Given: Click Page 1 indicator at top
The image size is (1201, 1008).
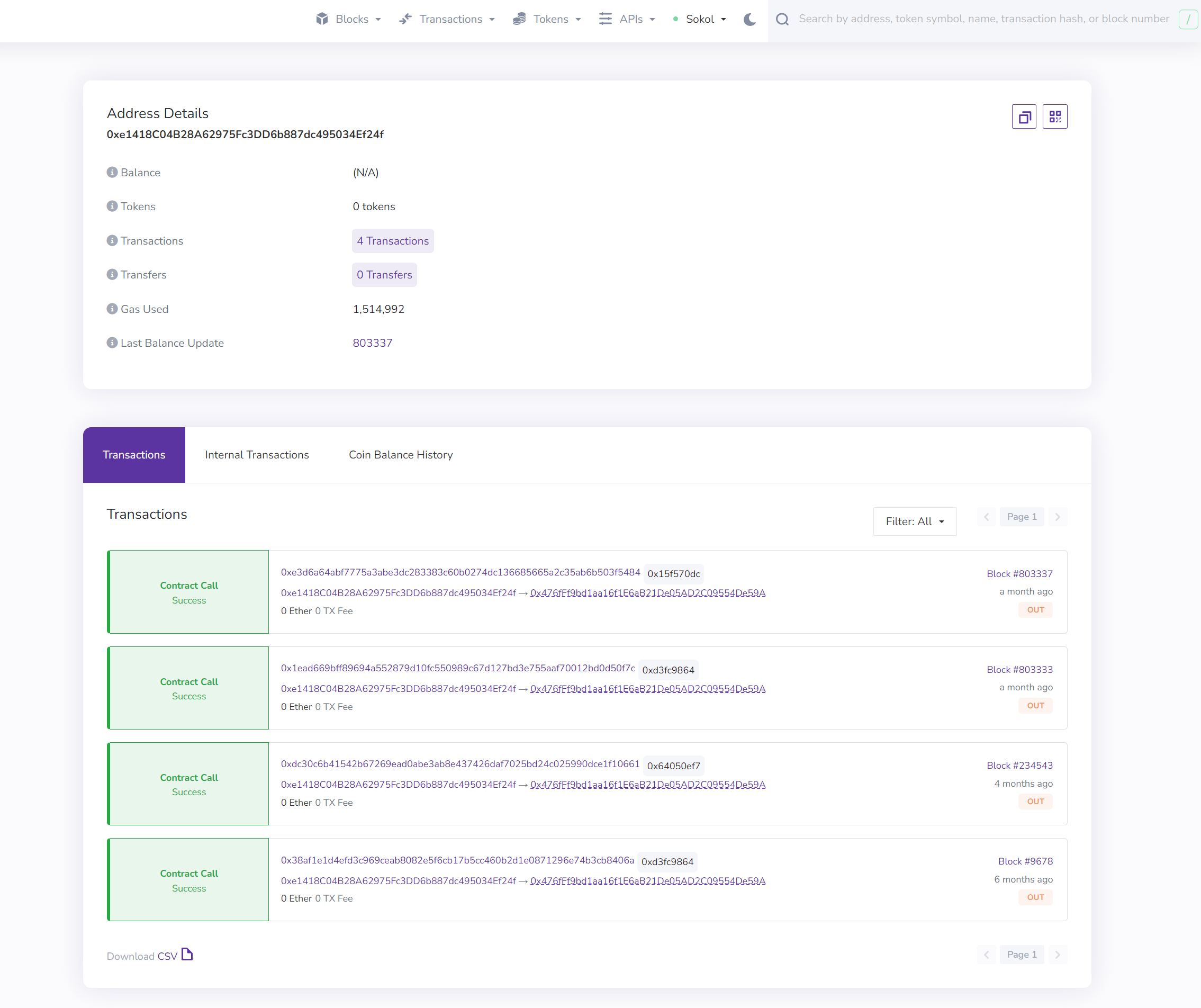Looking at the screenshot, I should (1022, 517).
